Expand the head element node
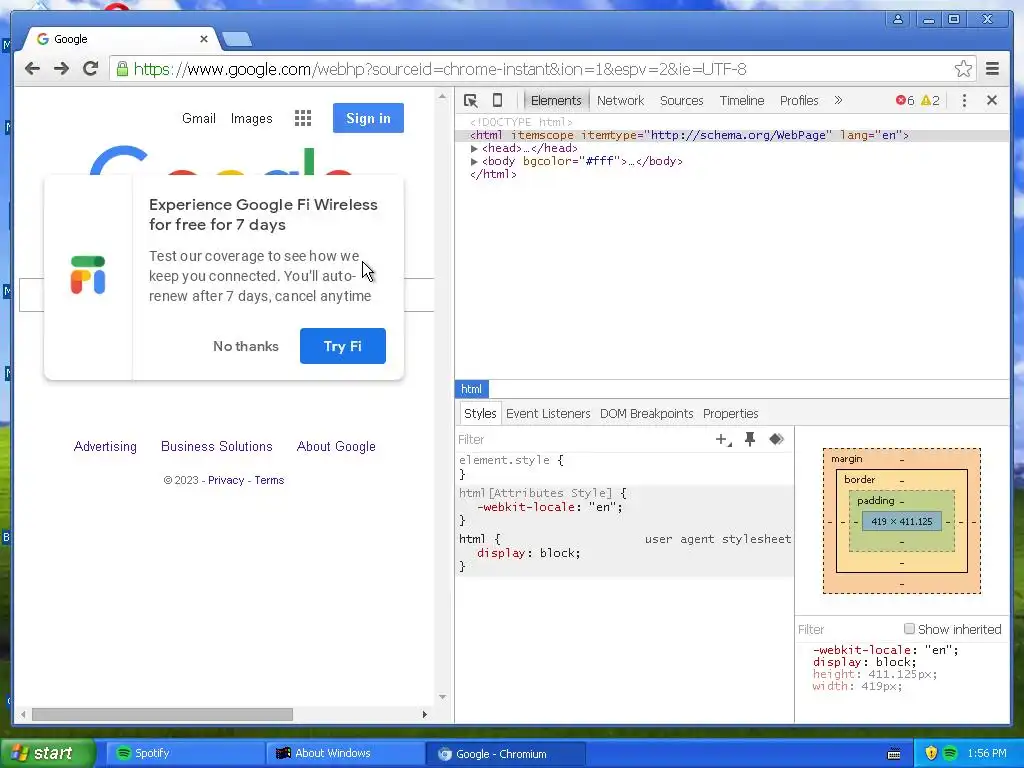Image resolution: width=1024 pixels, height=768 pixels. pos(474,148)
